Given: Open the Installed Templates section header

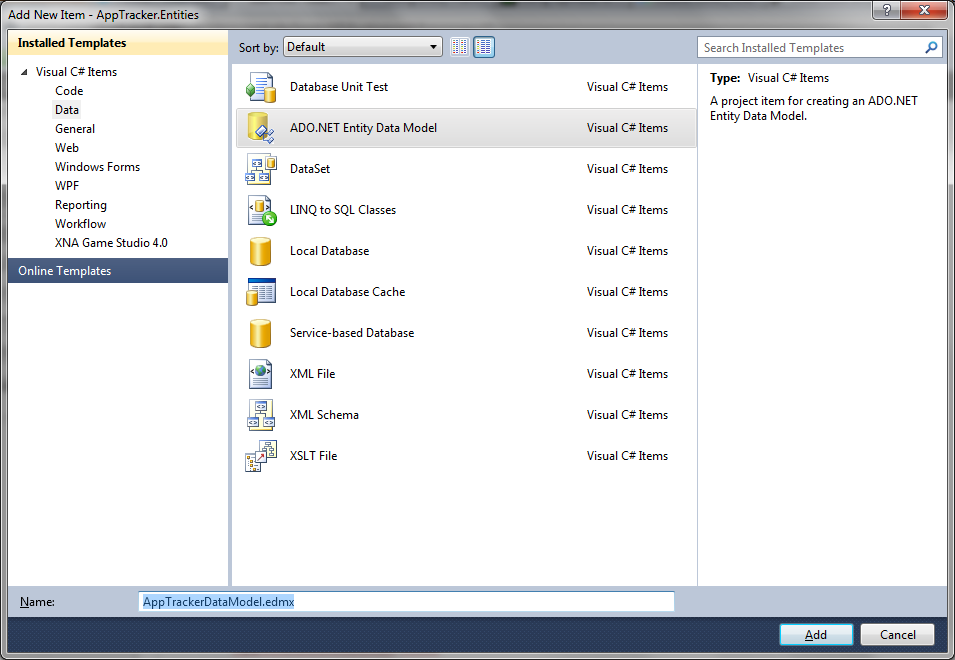Looking at the screenshot, I should coord(118,43).
